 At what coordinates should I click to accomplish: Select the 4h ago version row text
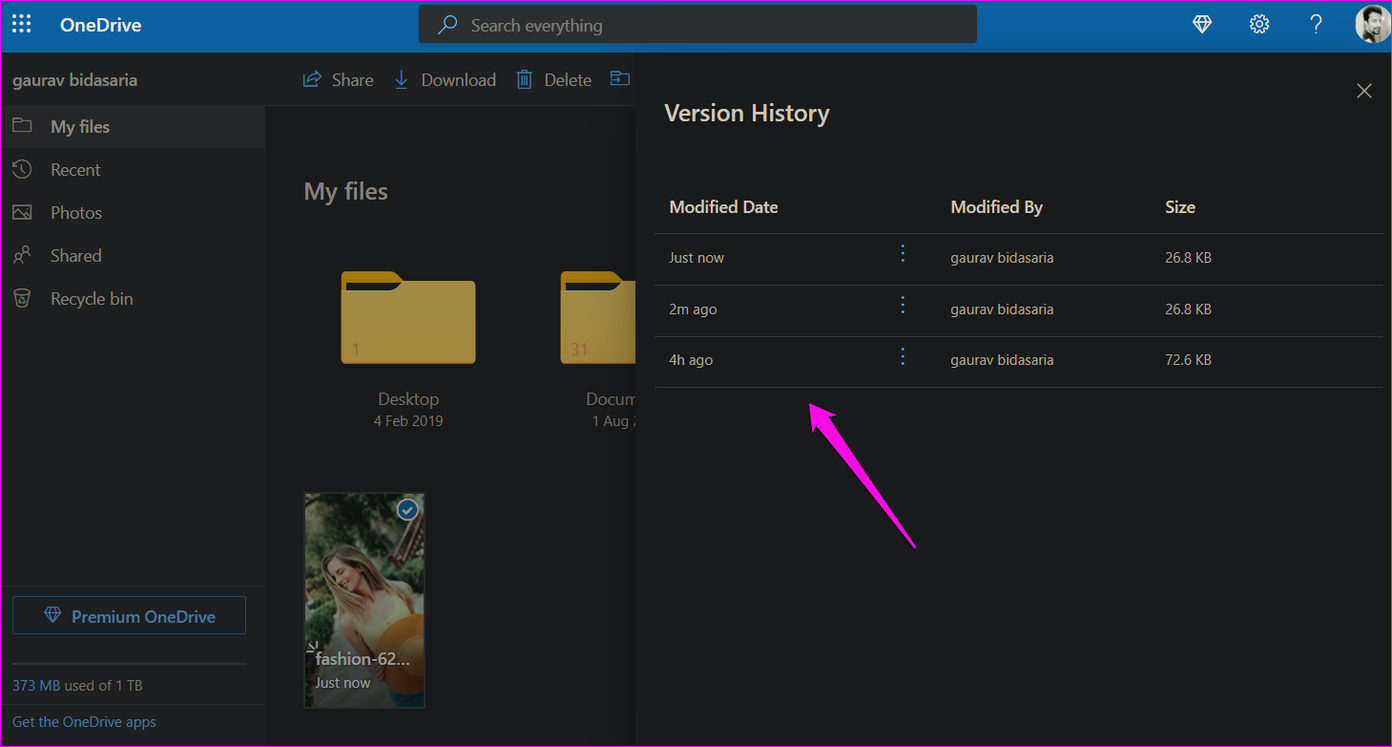(691, 360)
